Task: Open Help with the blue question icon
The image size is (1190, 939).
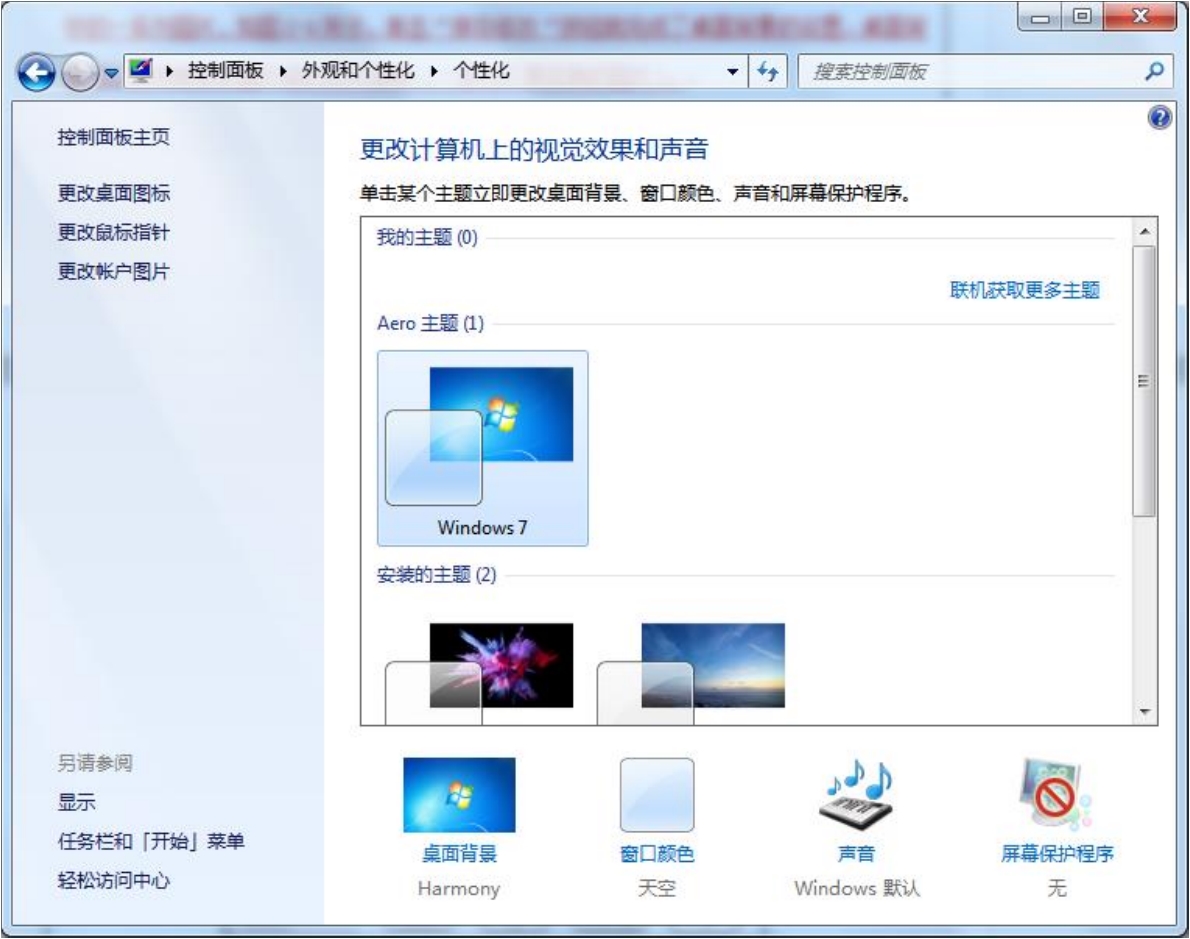Action: click(x=1160, y=118)
